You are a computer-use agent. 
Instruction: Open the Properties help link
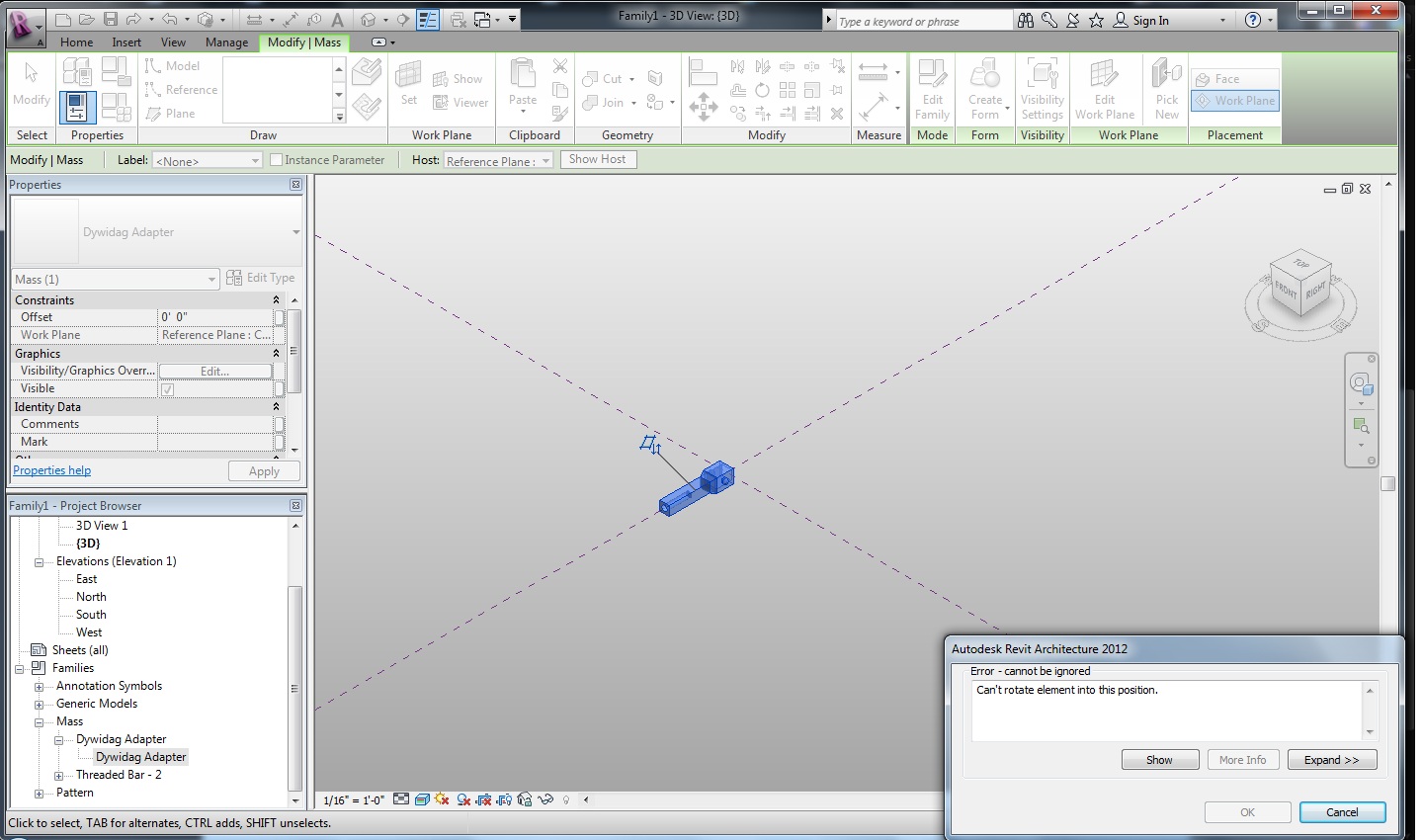(x=52, y=470)
